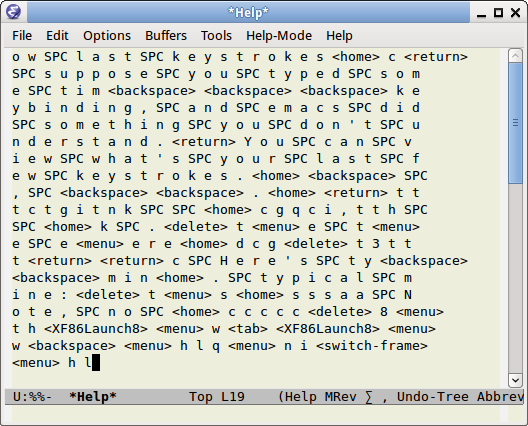The width and height of the screenshot is (528, 426).
Task: Close the *Help* window
Action: tap(515, 13)
